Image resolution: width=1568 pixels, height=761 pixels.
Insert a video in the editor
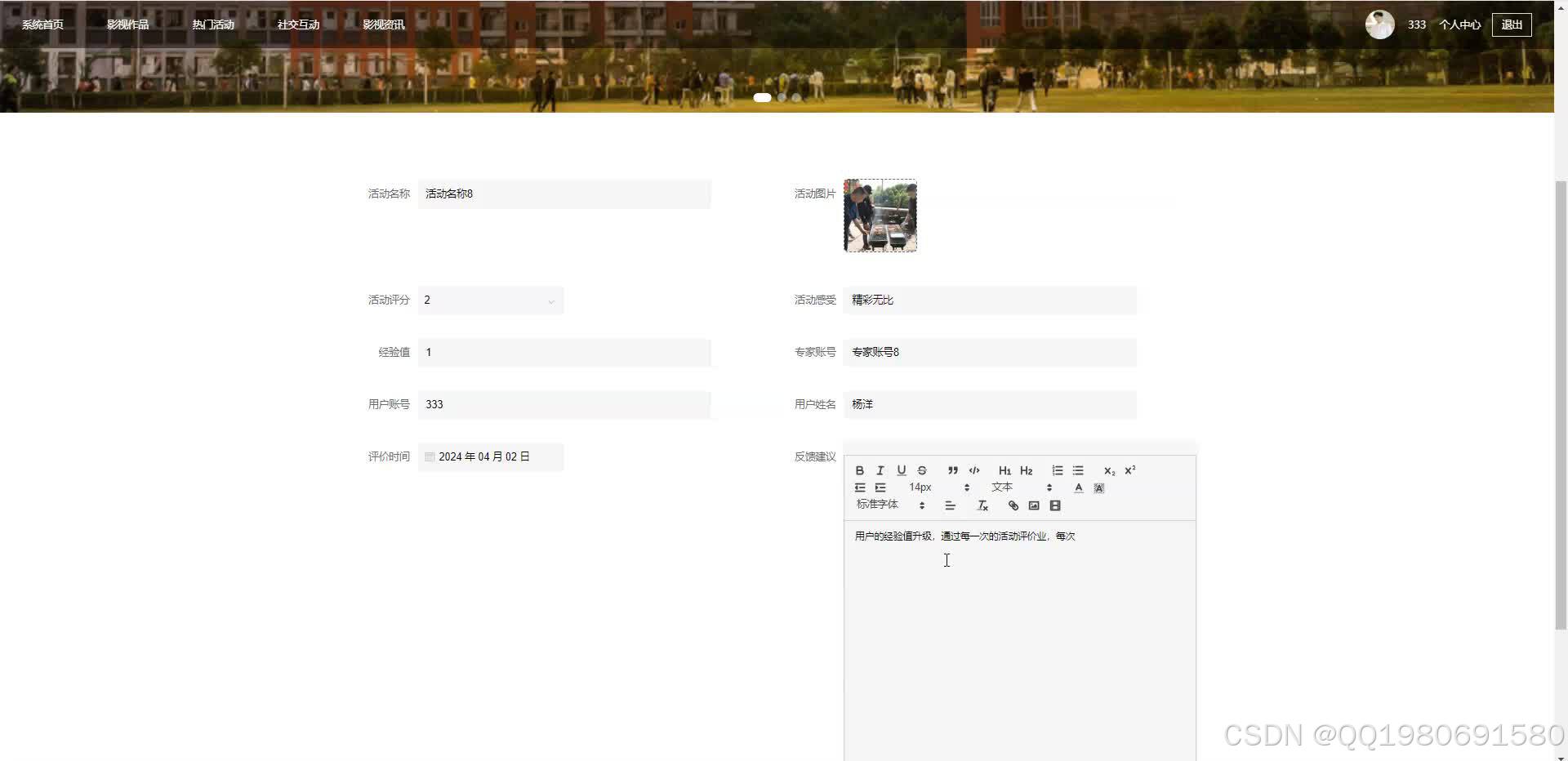[x=1055, y=505]
